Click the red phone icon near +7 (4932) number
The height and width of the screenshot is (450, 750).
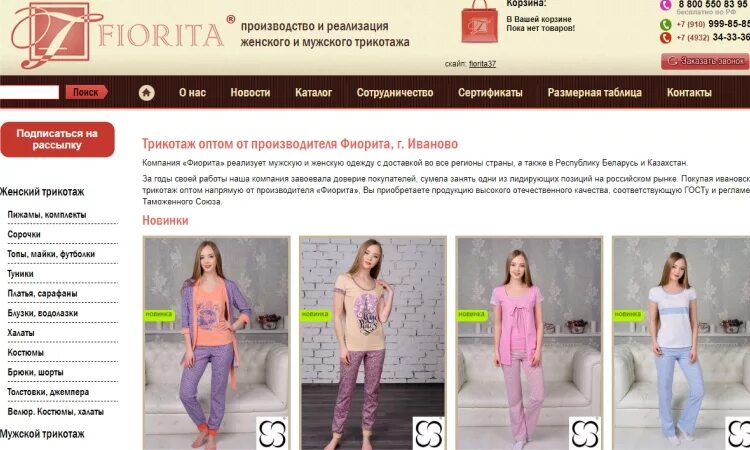tap(665, 37)
